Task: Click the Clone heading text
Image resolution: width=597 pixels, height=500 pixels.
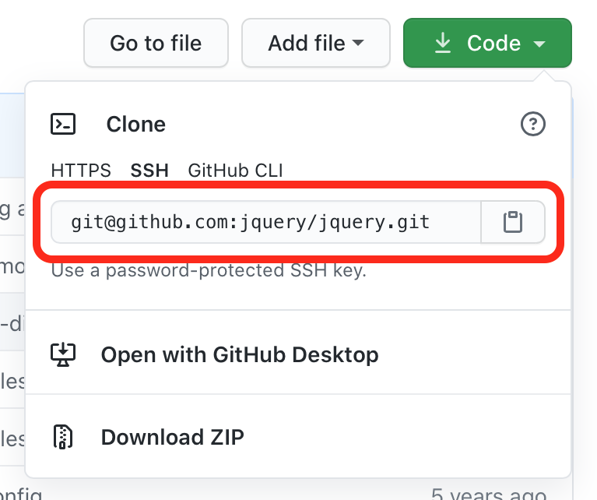Action: [x=136, y=124]
